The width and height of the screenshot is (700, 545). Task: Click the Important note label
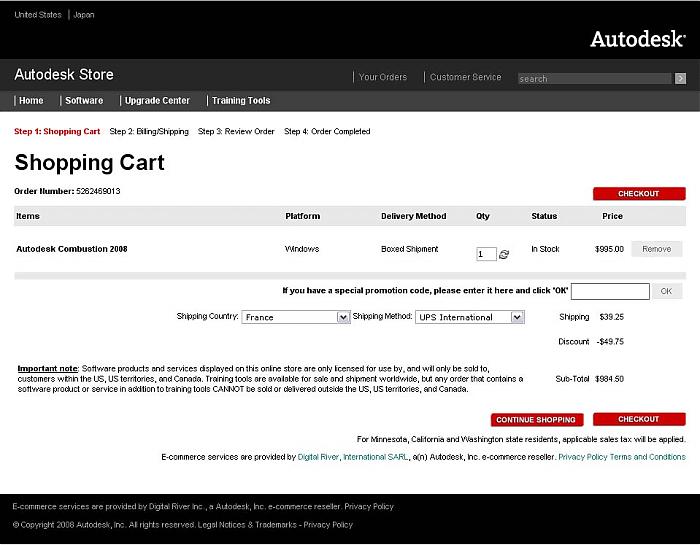48,369
